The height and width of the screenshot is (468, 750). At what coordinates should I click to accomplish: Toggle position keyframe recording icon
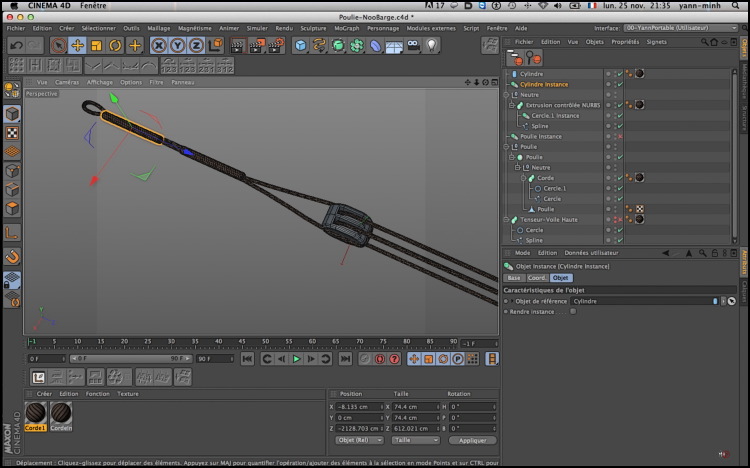tap(414, 358)
